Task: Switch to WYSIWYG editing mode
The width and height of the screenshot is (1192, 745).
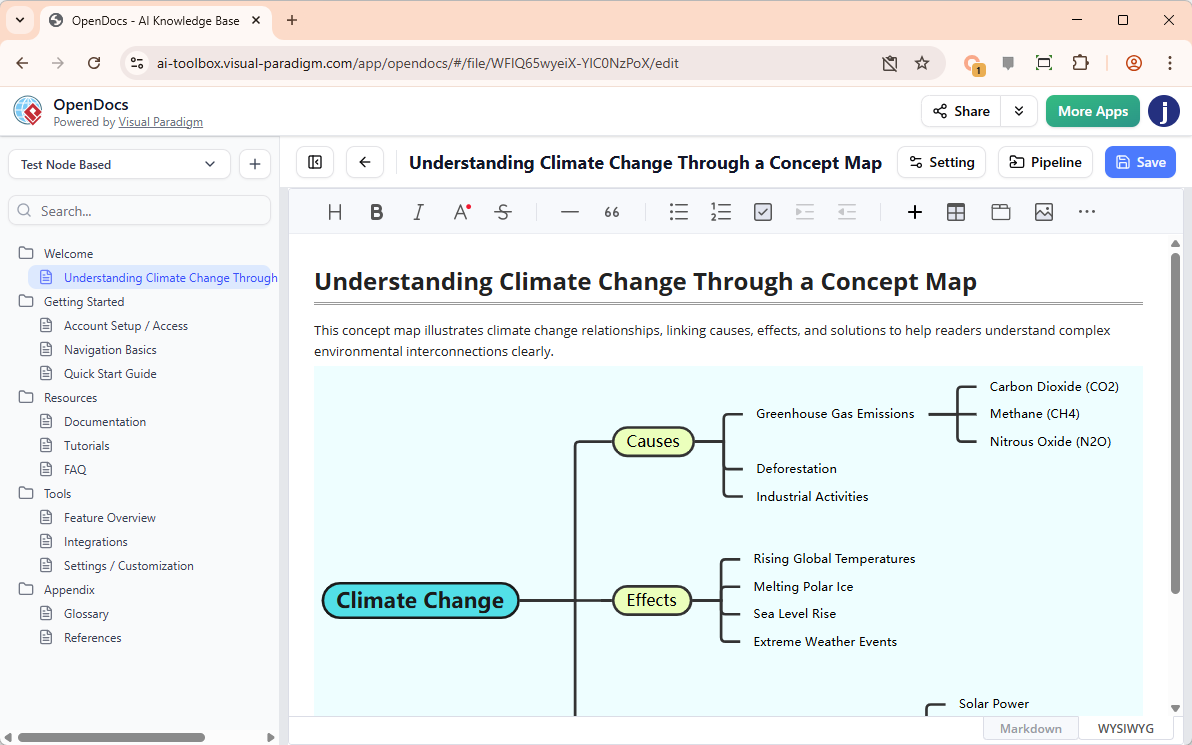Action: 1125,728
